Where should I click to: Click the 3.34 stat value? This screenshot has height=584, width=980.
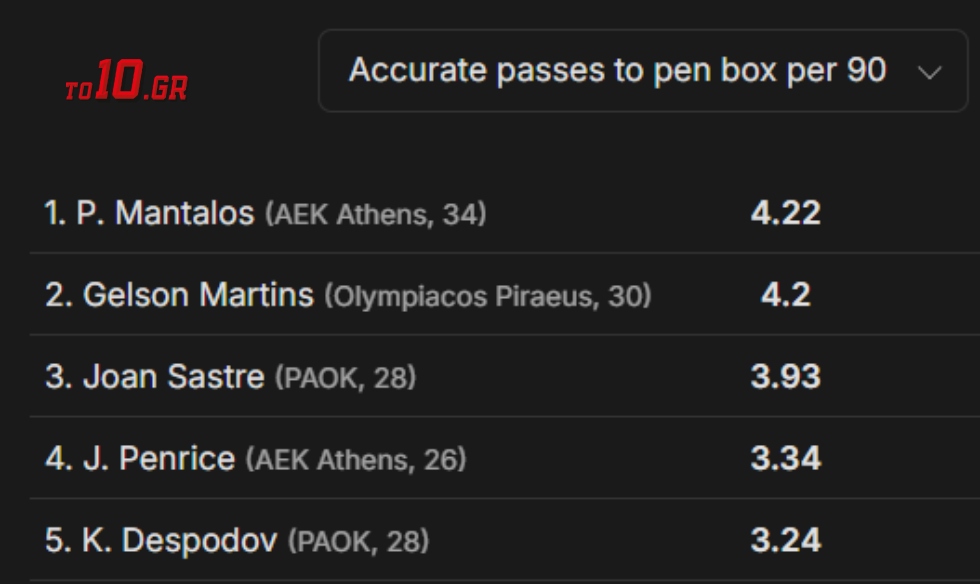pyautogui.click(x=785, y=459)
